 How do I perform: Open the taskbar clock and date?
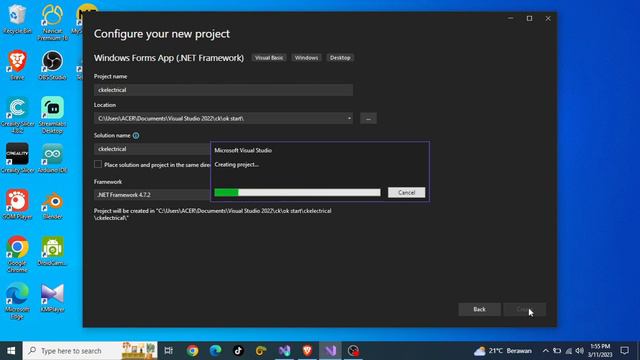[600, 351]
